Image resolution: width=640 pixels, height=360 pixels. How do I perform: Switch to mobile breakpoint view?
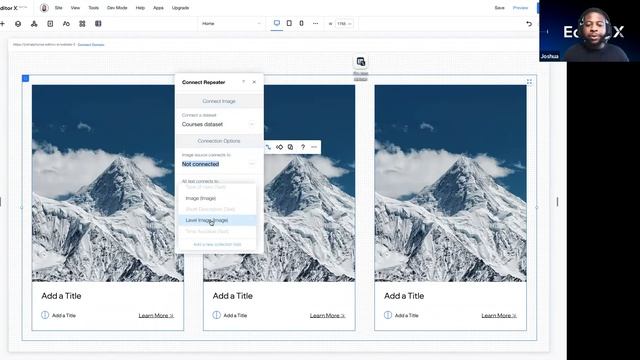click(301, 23)
